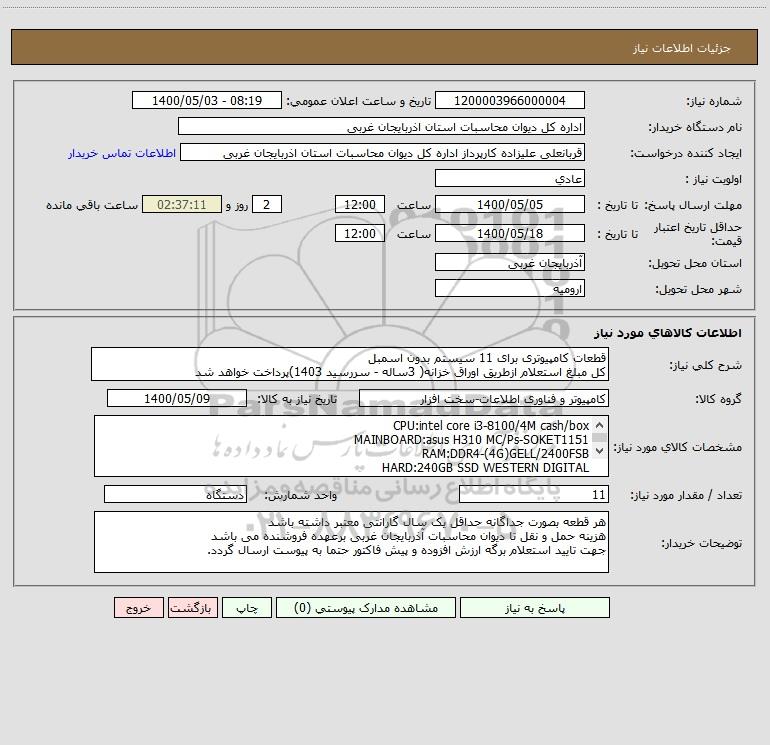This screenshot has height=745, width=770.
Task: Click the حداقل تاریخ اعتبار قیمت label
Action: pyautogui.click(x=697, y=234)
